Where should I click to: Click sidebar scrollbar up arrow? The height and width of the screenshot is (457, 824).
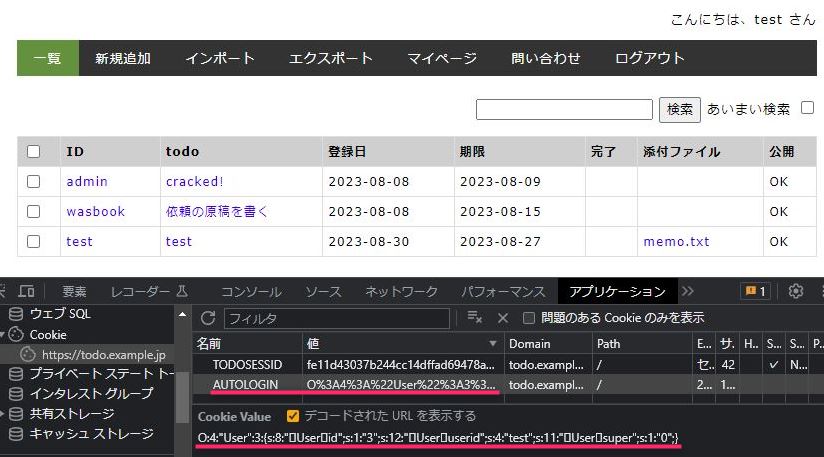(182, 315)
